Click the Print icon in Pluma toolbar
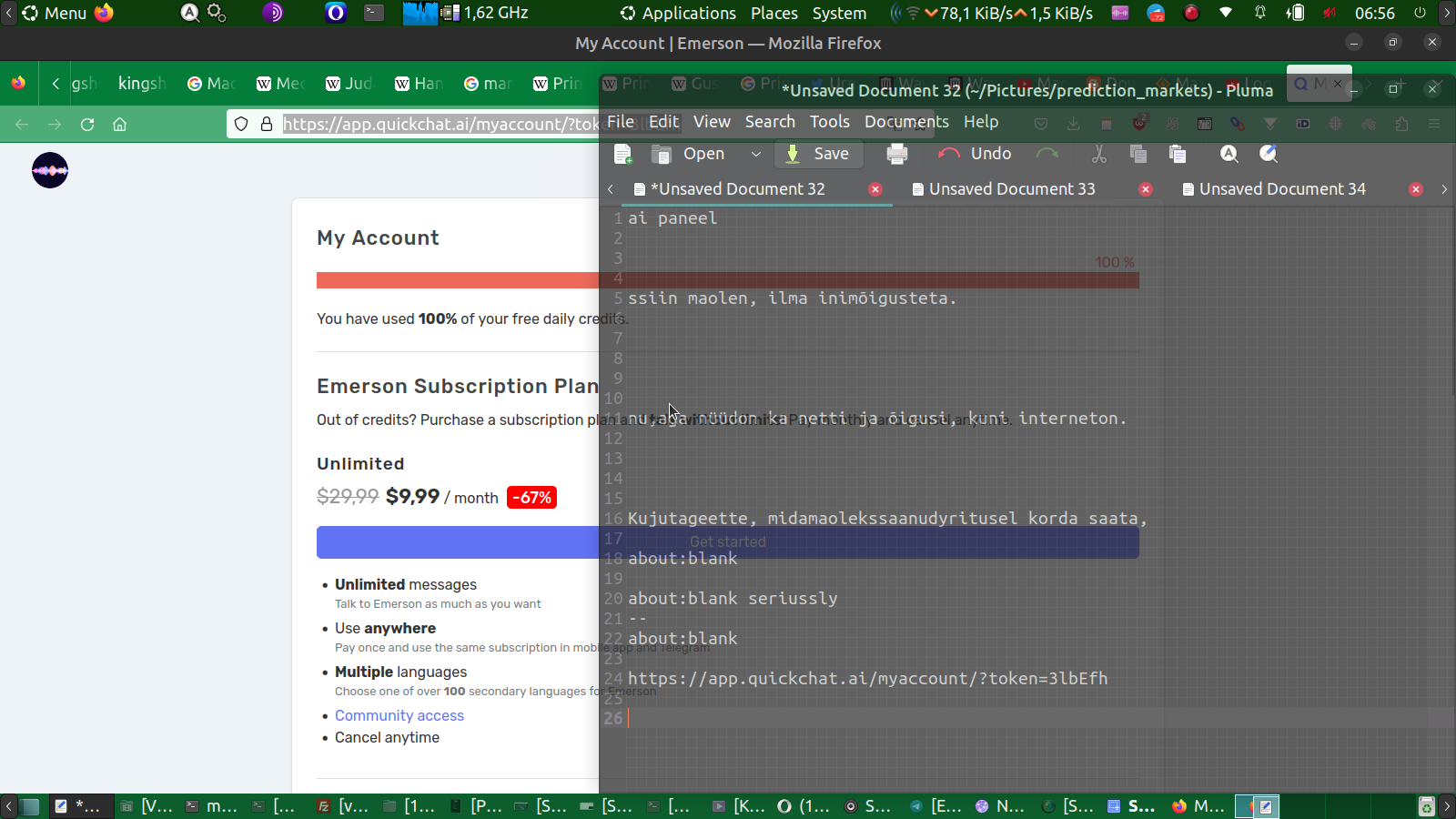The height and width of the screenshot is (819, 1456). 896,155
